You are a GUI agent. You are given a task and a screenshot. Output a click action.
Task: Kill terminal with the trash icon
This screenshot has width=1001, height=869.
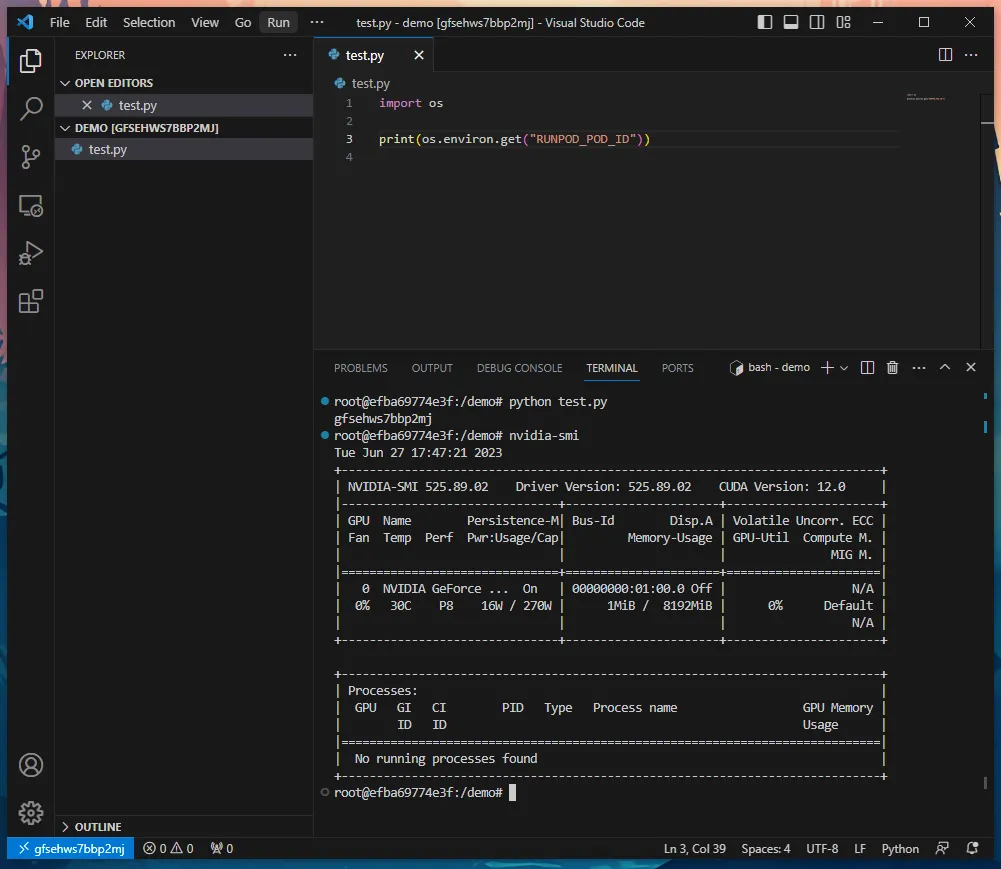(892, 368)
